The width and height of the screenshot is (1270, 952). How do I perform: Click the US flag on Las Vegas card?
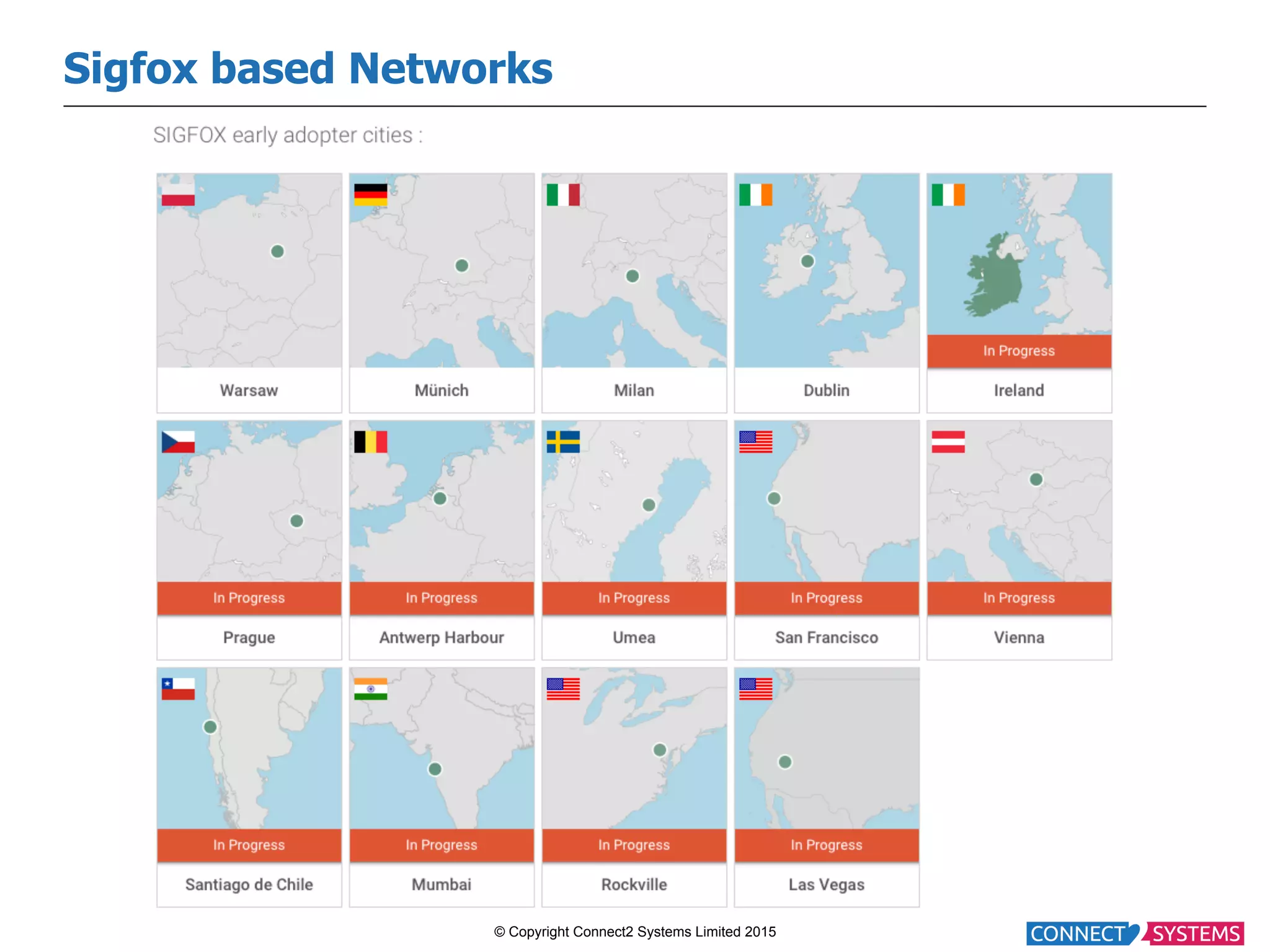pos(756,689)
